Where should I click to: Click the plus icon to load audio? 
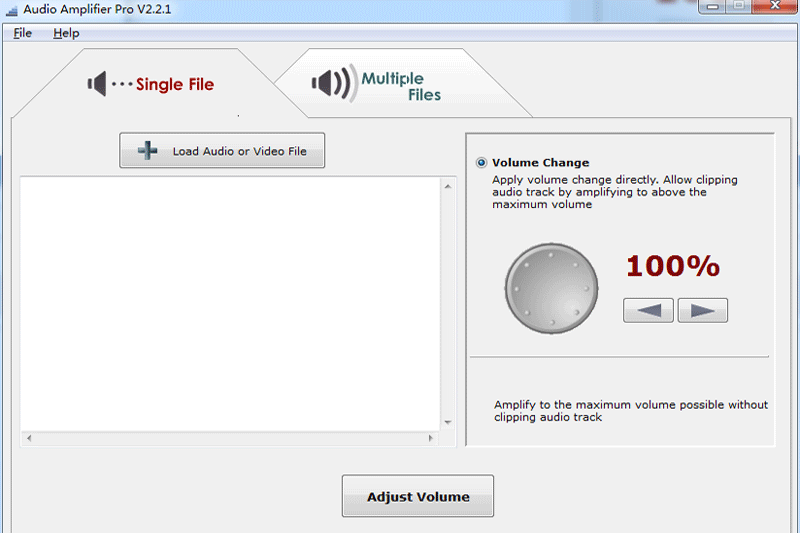click(x=148, y=151)
